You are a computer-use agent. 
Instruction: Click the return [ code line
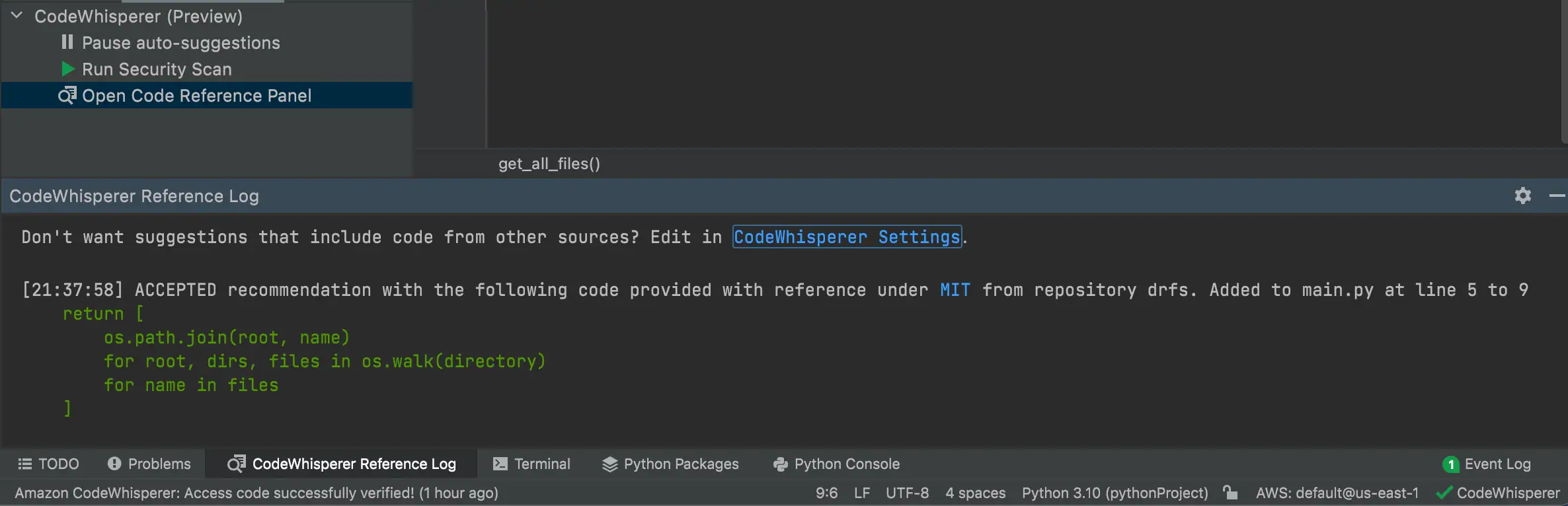[x=103, y=314]
